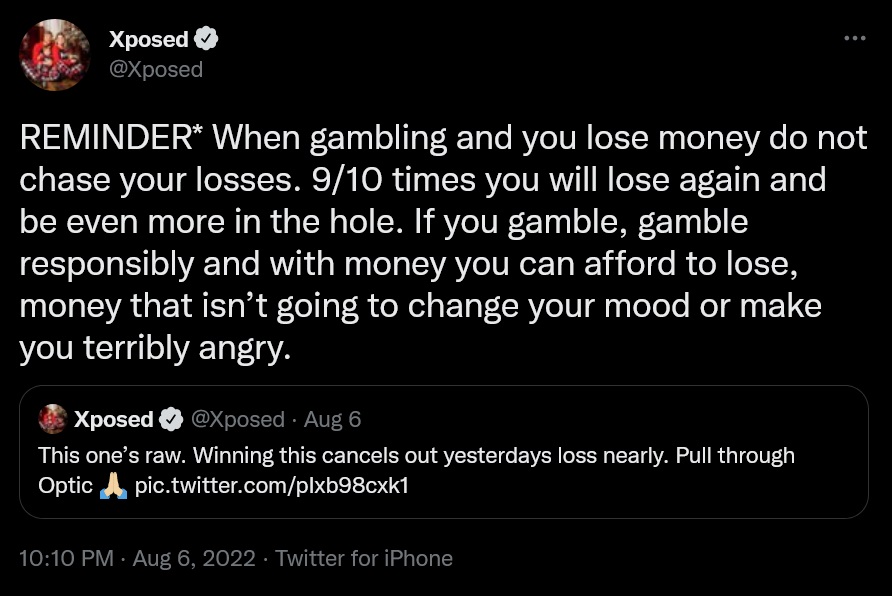Open the tweet's three-dot more menu
This screenshot has width=892, height=596.
pos(854,38)
